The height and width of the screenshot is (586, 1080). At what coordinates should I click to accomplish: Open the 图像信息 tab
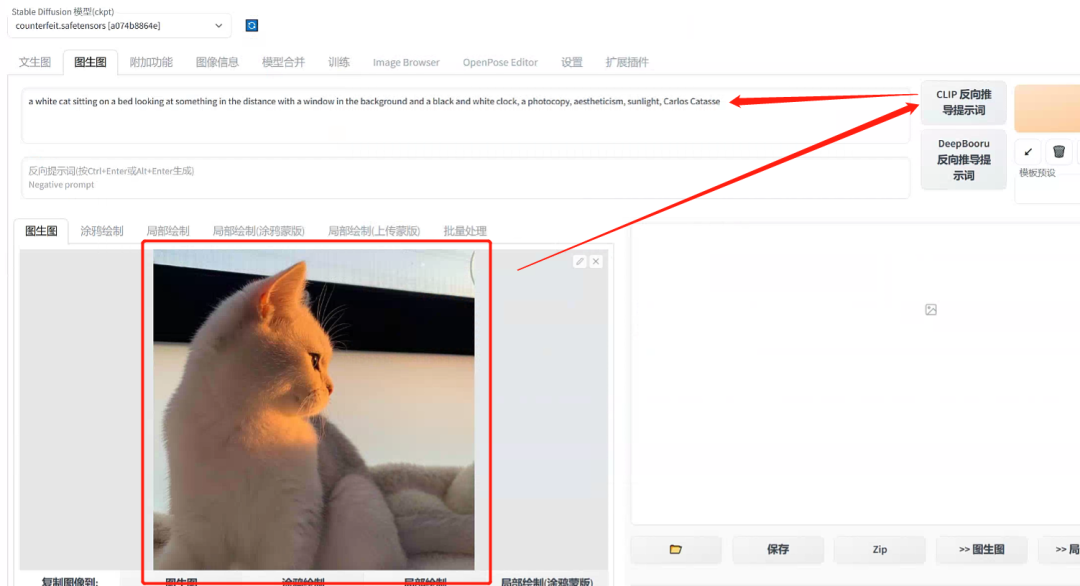217,62
